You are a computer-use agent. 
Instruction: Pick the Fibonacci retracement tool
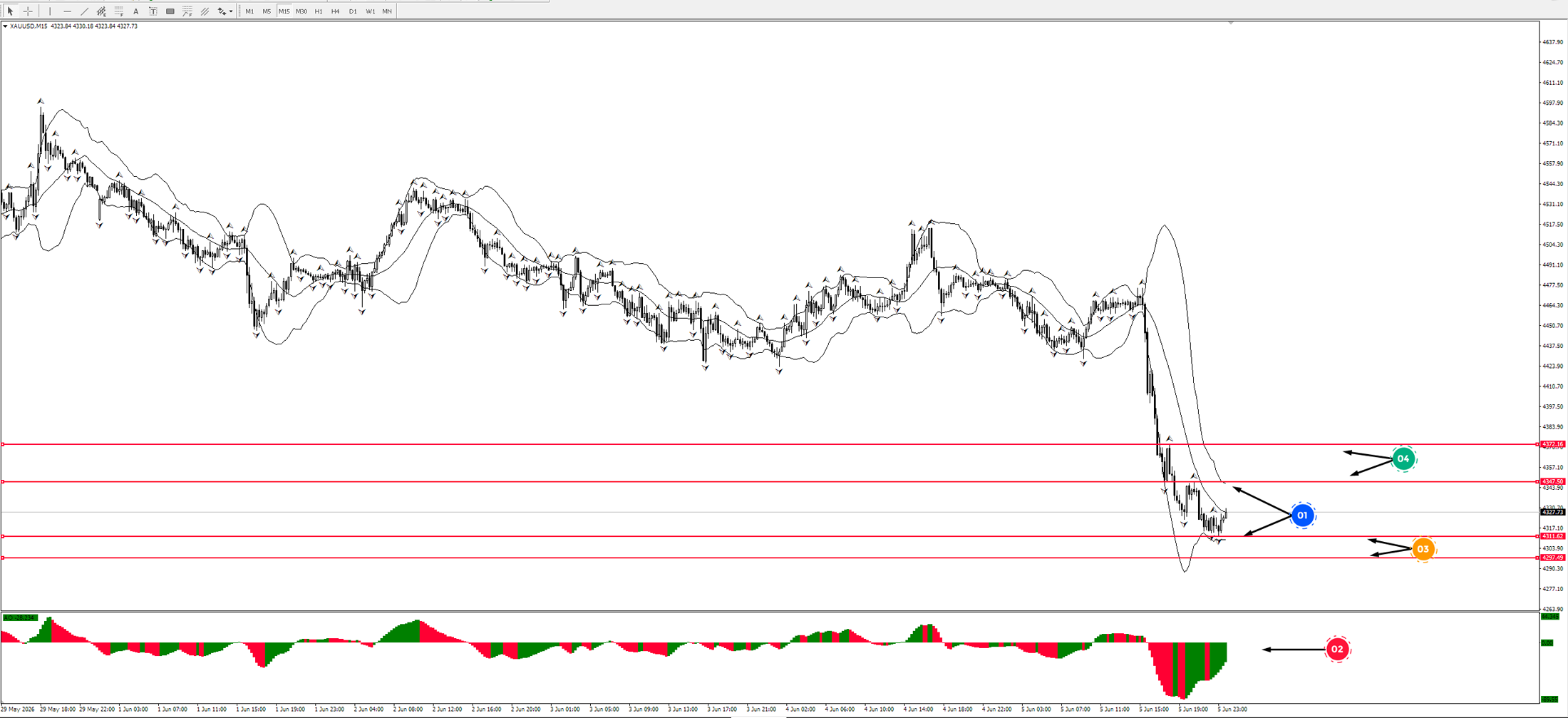coord(118,11)
